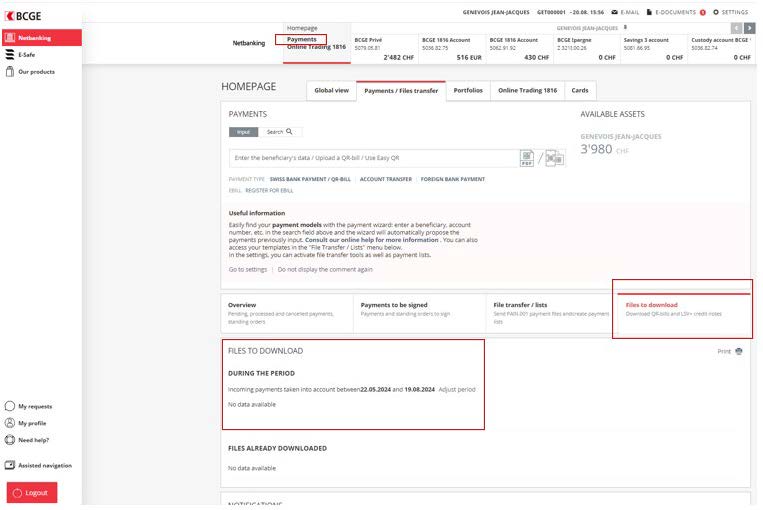Click the Need help? lifebuoy icon
Viewport: 763px width, 510px height.
pos(10,440)
